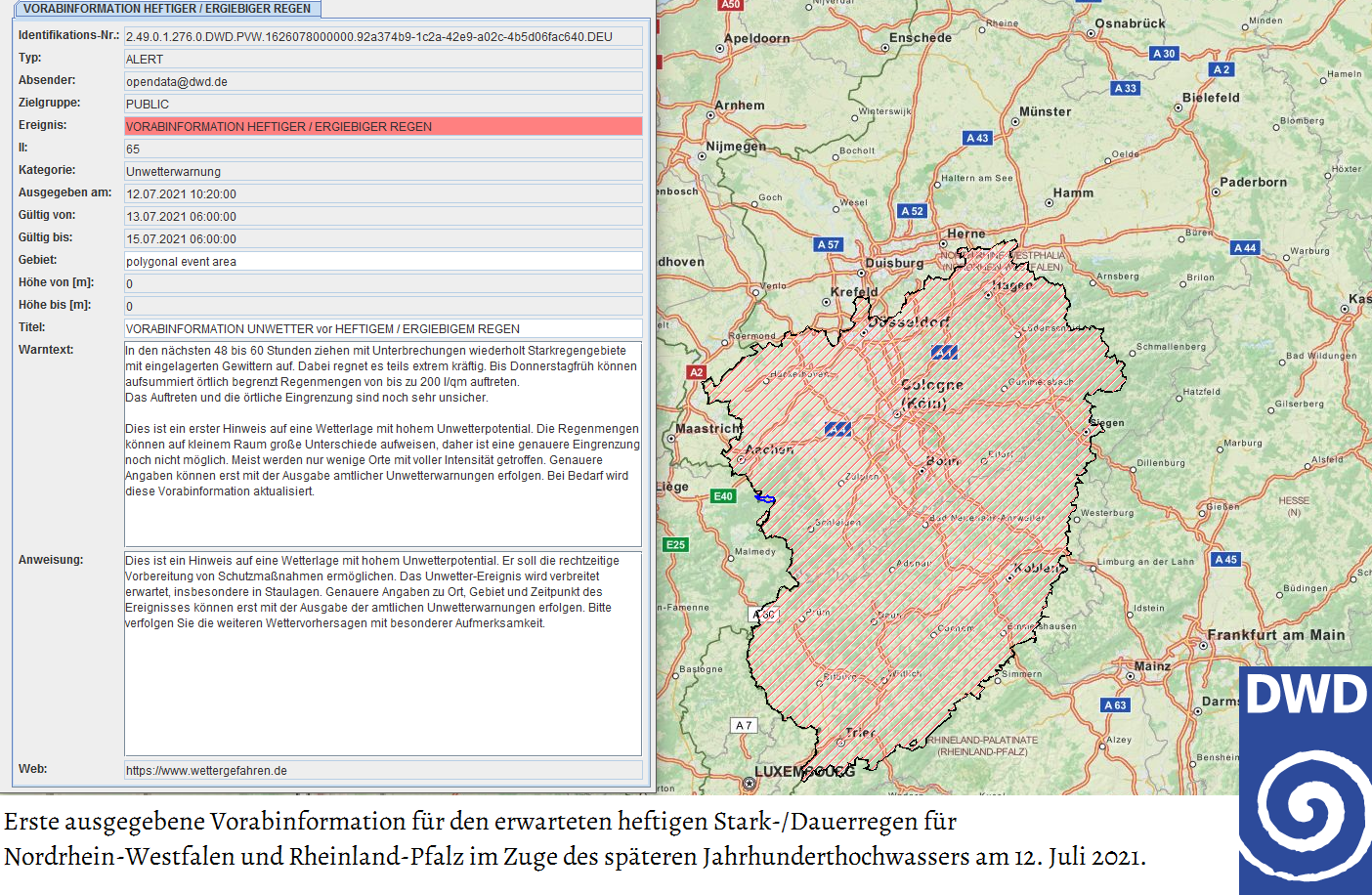Image resolution: width=1372 pixels, height=895 pixels.
Task: Click the Gültig bis date field
Action: click(x=383, y=238)
